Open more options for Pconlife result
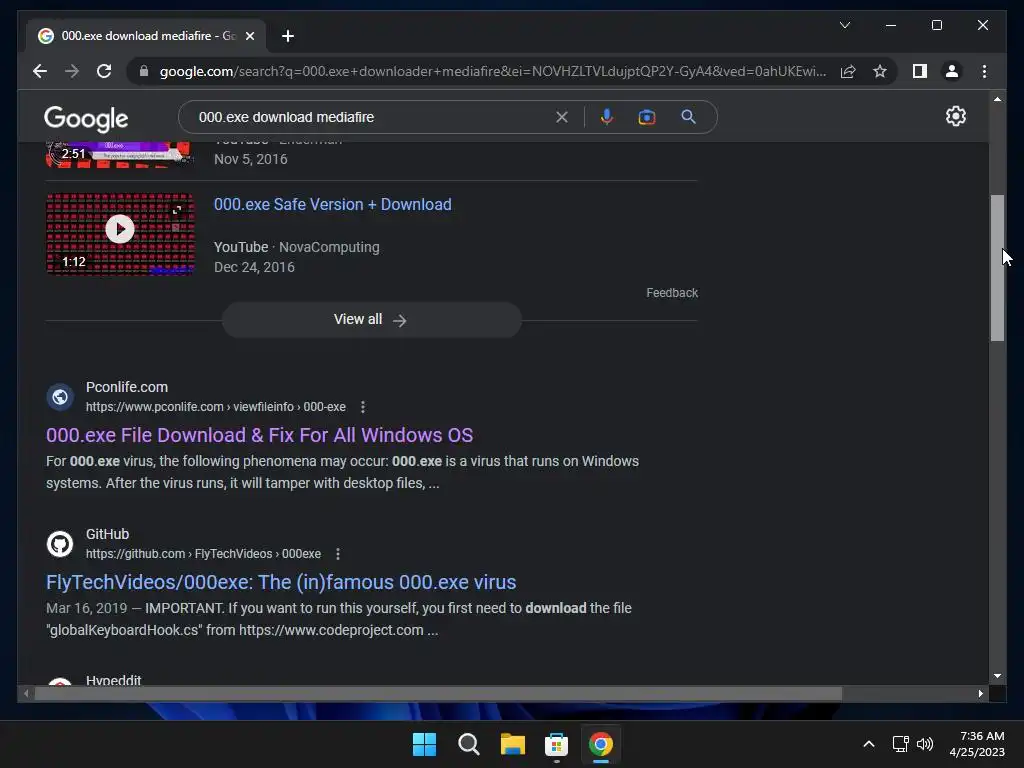The height and width of the screenshot is (768, 1024). pos(362,407)
